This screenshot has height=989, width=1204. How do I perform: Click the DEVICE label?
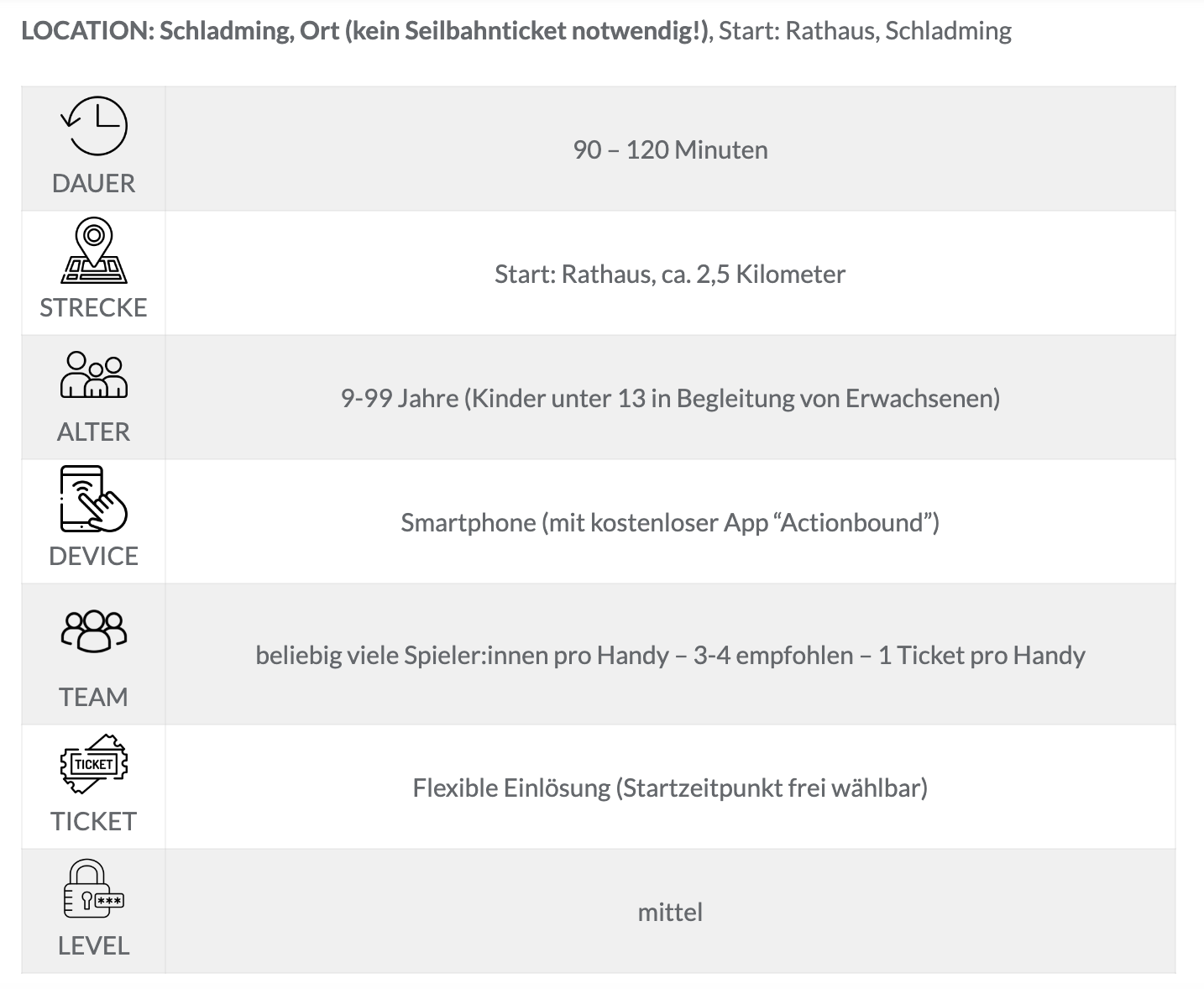pyautogui.click(x=94, y=556)
